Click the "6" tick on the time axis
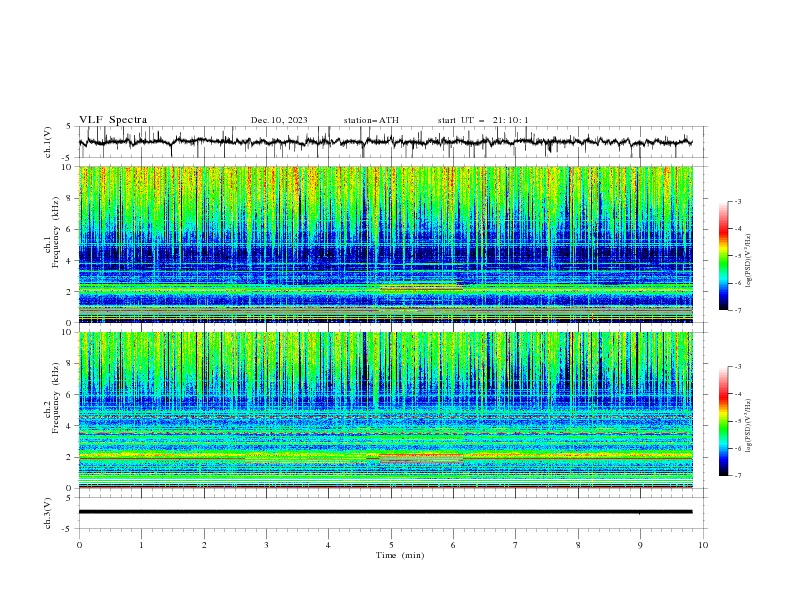Viewport: 792px width, 612px height. pyautogui.click(x=453, y=545)
